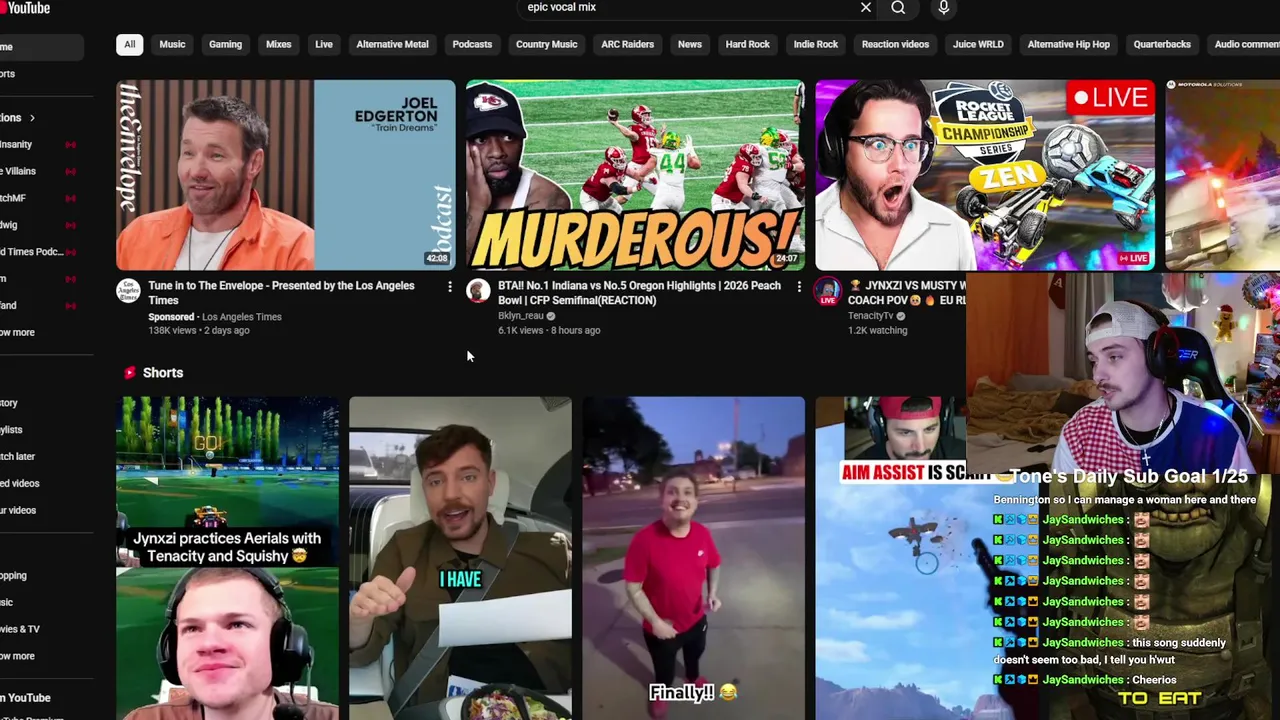Select the Alternative Metal filter chip
Image resolution: width=1280 pixels, height=720 pixels.
coord(392,44)
